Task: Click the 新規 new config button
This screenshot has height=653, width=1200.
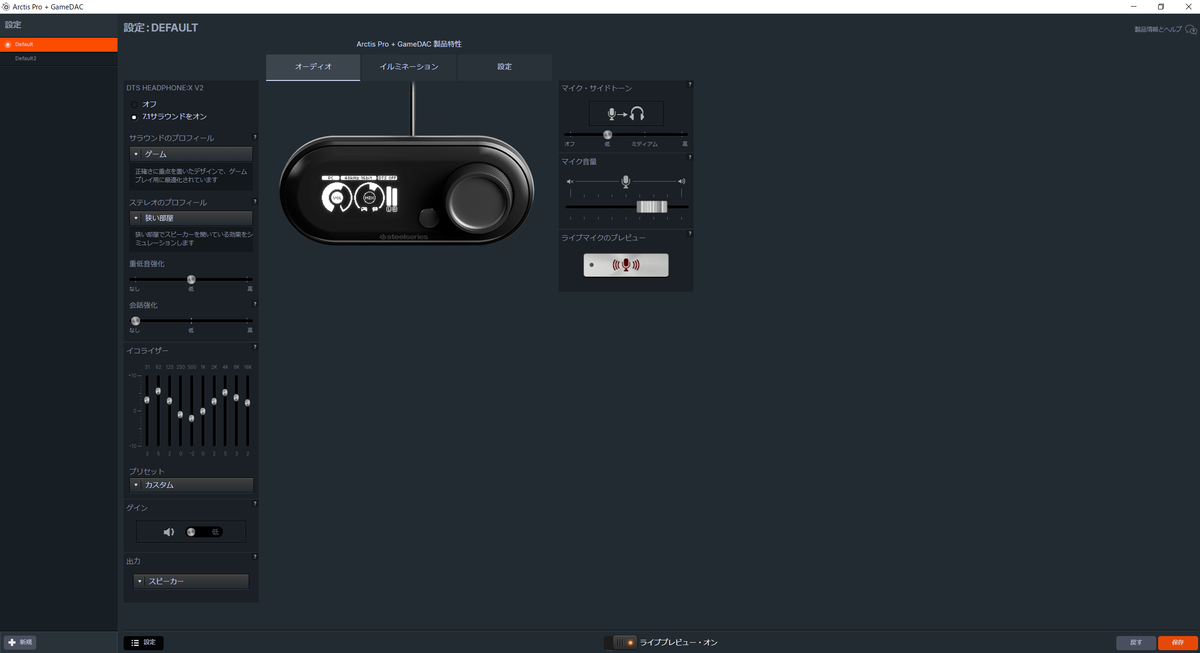Action: click(20, 642)
